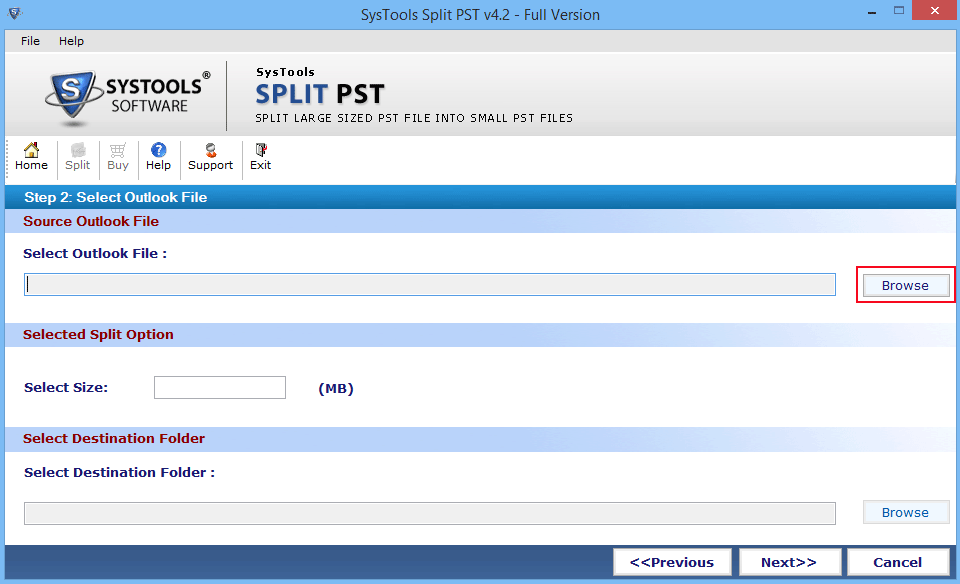Click the 'SPLIT PST' product title
Screen dimensions: 960x584
point(320,94)
